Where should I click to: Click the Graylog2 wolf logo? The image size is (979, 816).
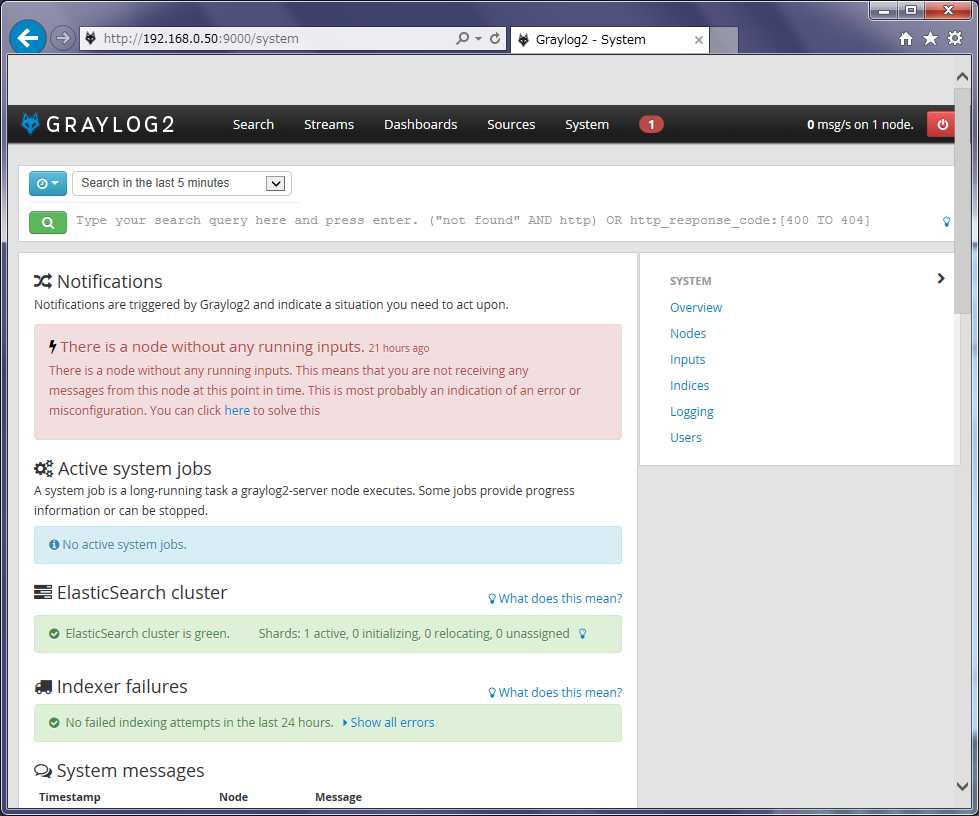[x=30, y=124]
